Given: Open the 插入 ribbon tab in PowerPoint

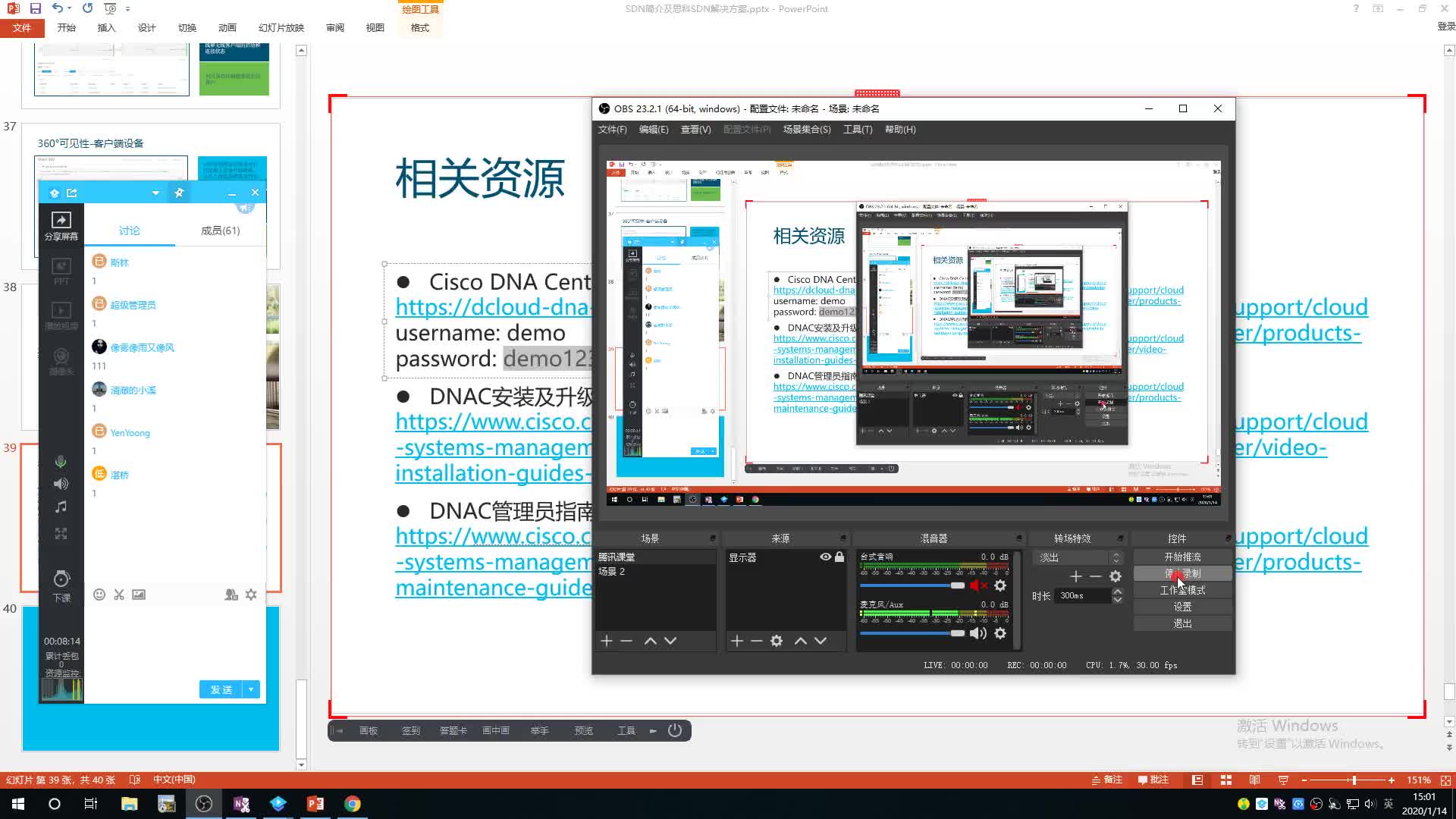Looking at the screenshot, I should [x=107, y=28].
